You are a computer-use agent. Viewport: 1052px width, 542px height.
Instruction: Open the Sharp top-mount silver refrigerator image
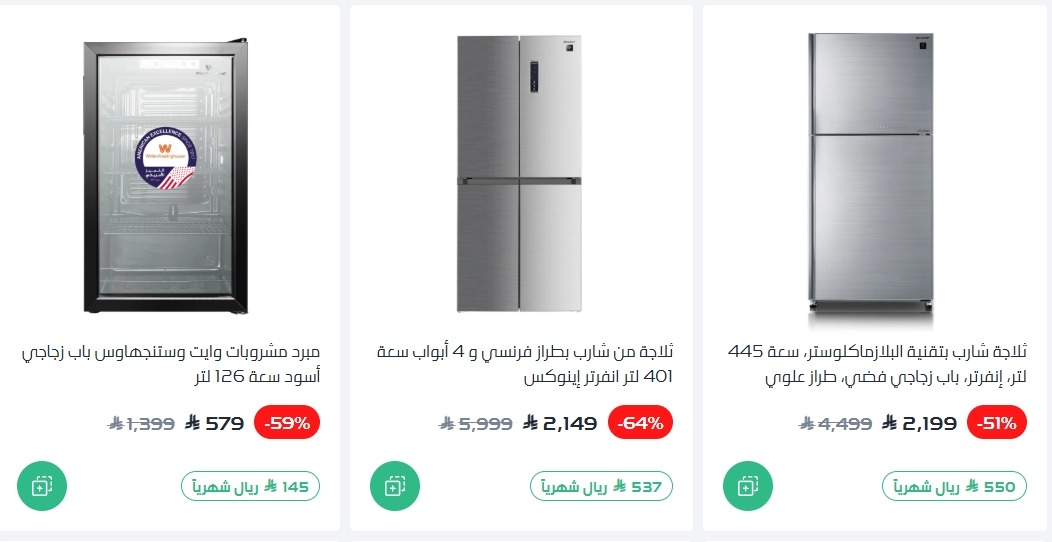point(873,172)
